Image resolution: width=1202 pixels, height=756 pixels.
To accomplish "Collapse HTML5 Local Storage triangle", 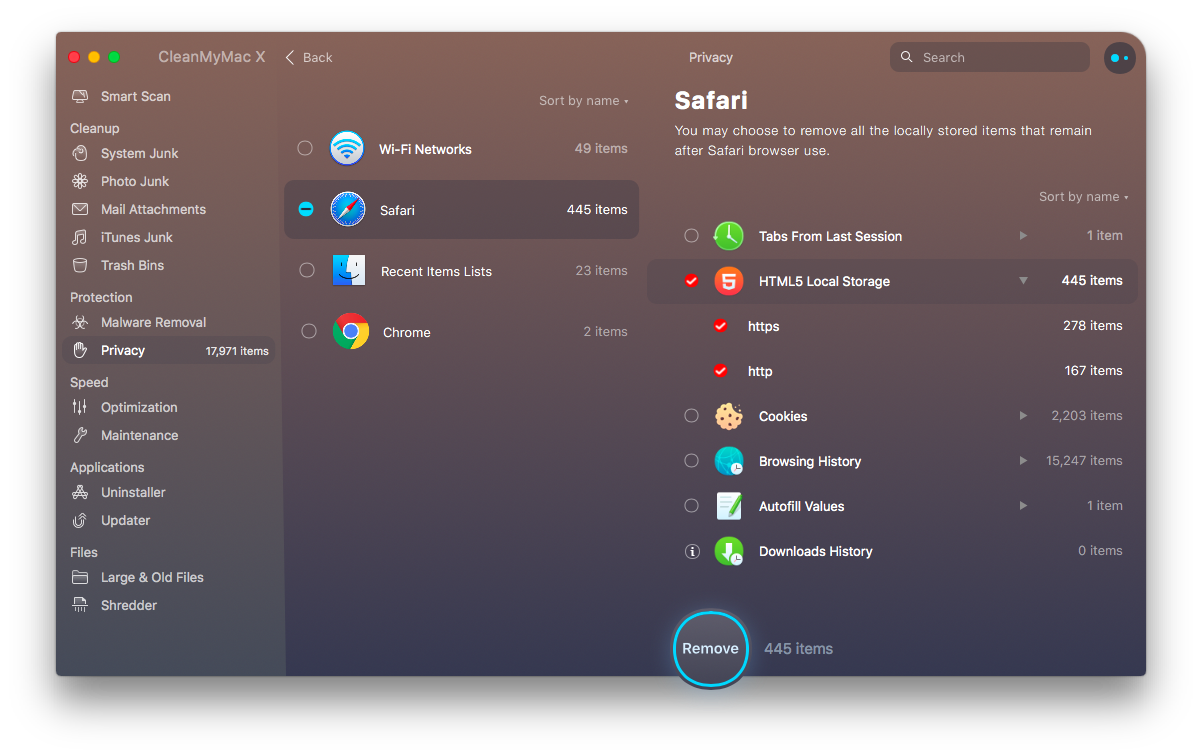I will point(1023,281).
